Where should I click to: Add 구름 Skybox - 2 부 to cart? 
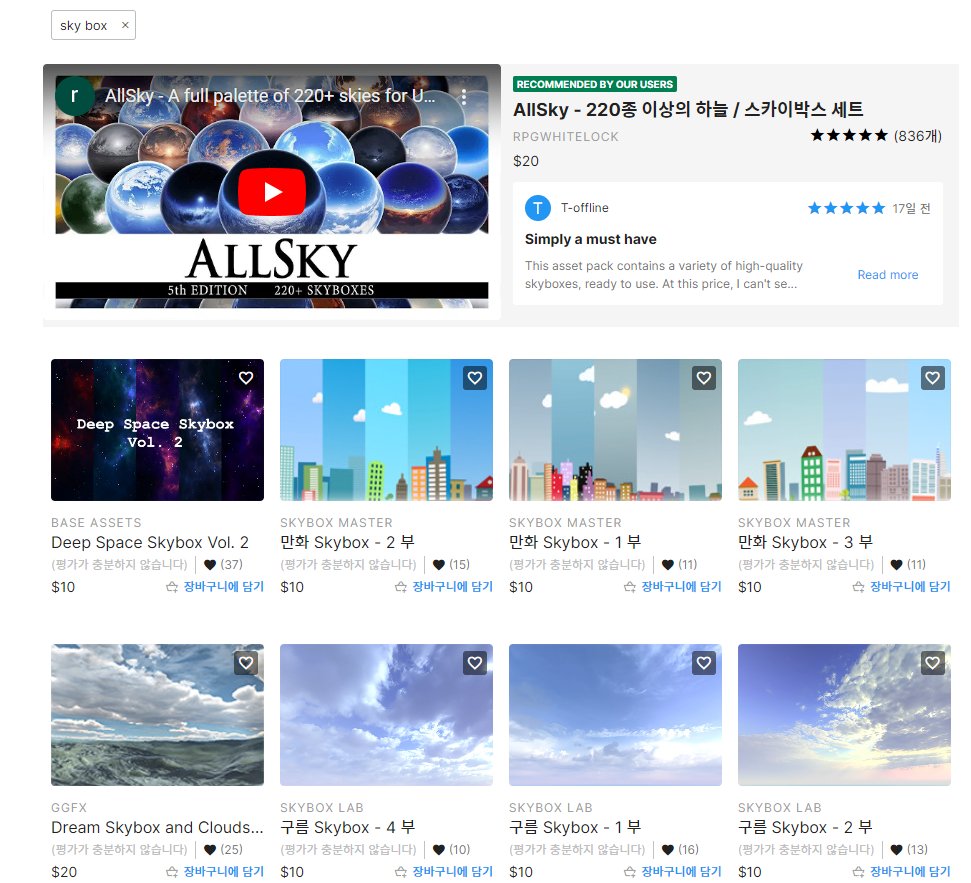click(902, 871)
